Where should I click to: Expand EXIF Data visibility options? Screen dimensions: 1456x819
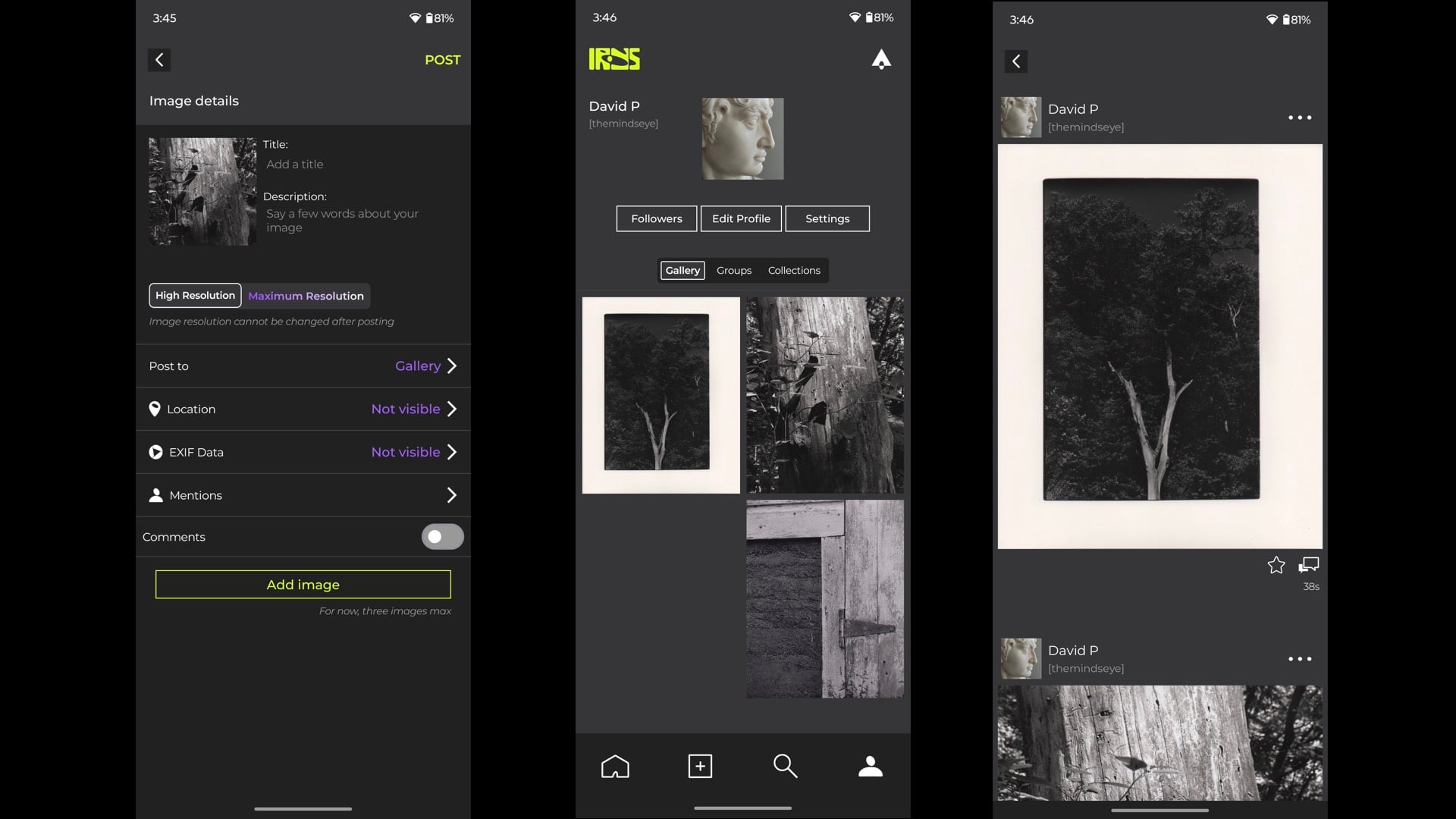point(451,453)
